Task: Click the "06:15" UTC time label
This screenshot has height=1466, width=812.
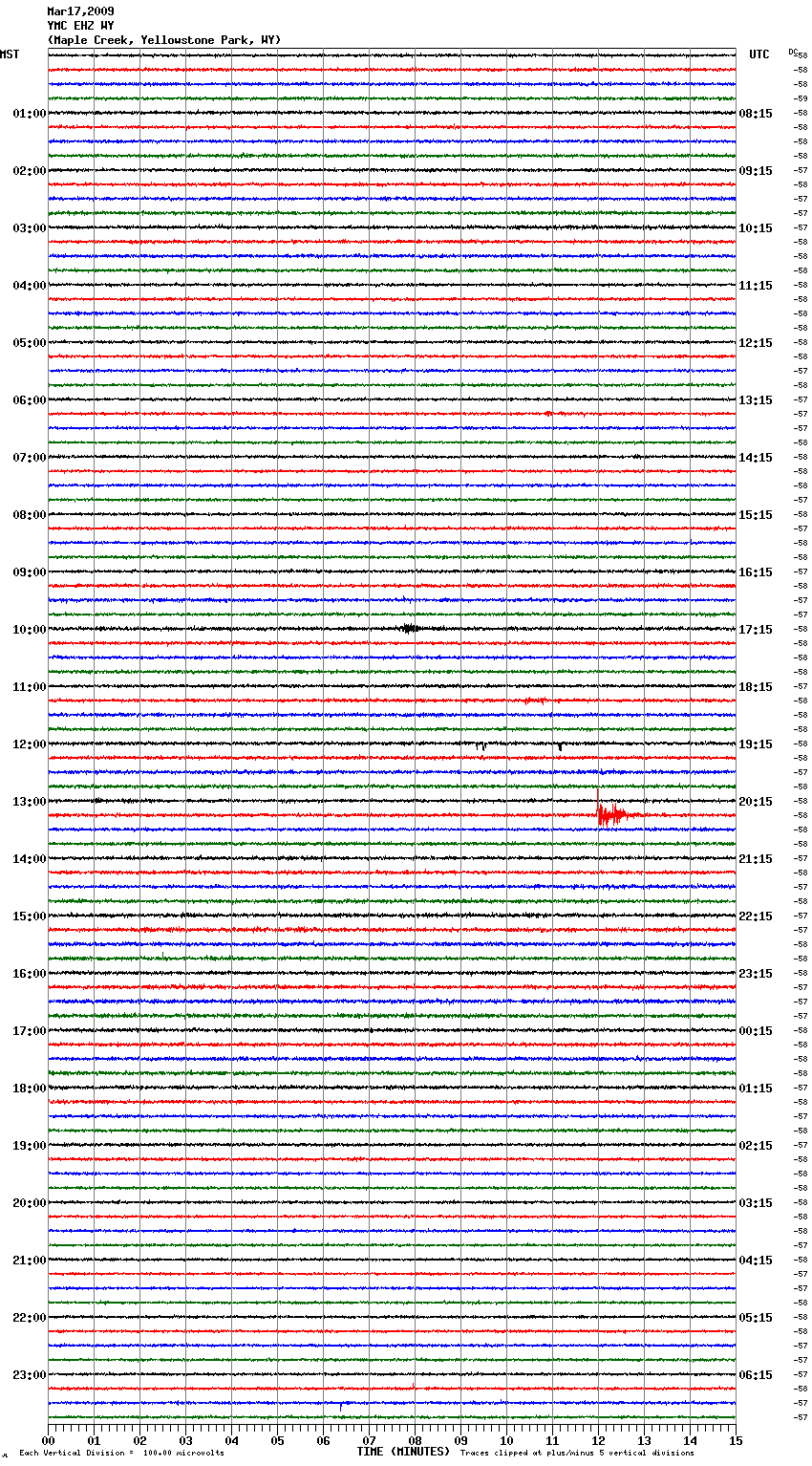Action: click(x=756, y=1375)
